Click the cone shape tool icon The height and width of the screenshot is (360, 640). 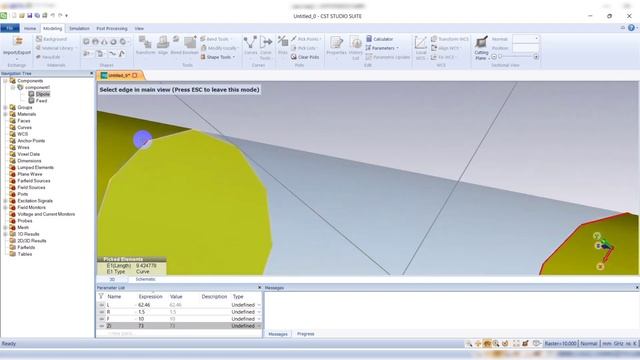point(104,41)
